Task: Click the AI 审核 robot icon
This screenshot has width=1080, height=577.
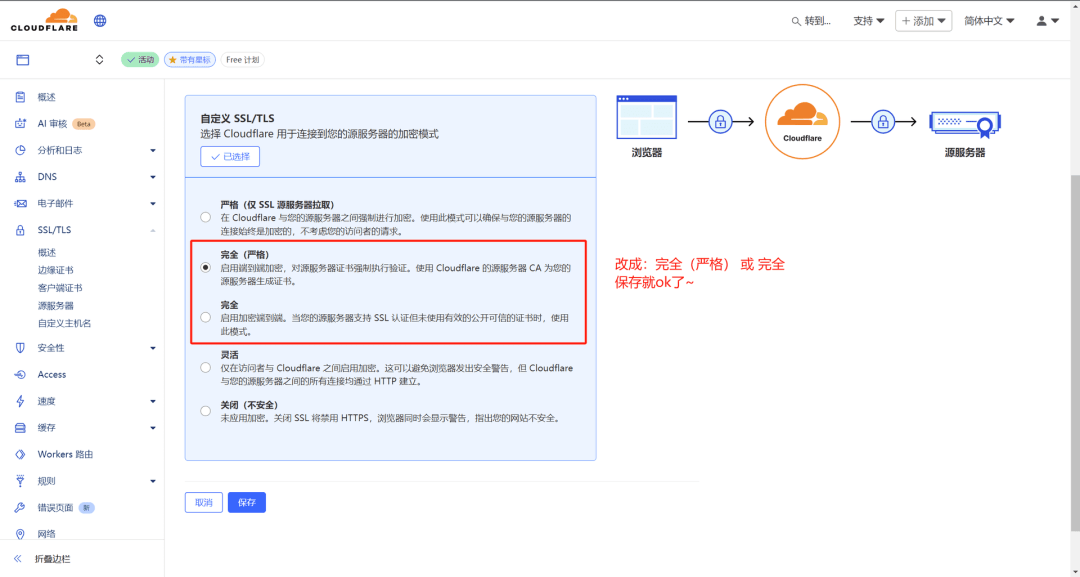Action: [20, 124]
